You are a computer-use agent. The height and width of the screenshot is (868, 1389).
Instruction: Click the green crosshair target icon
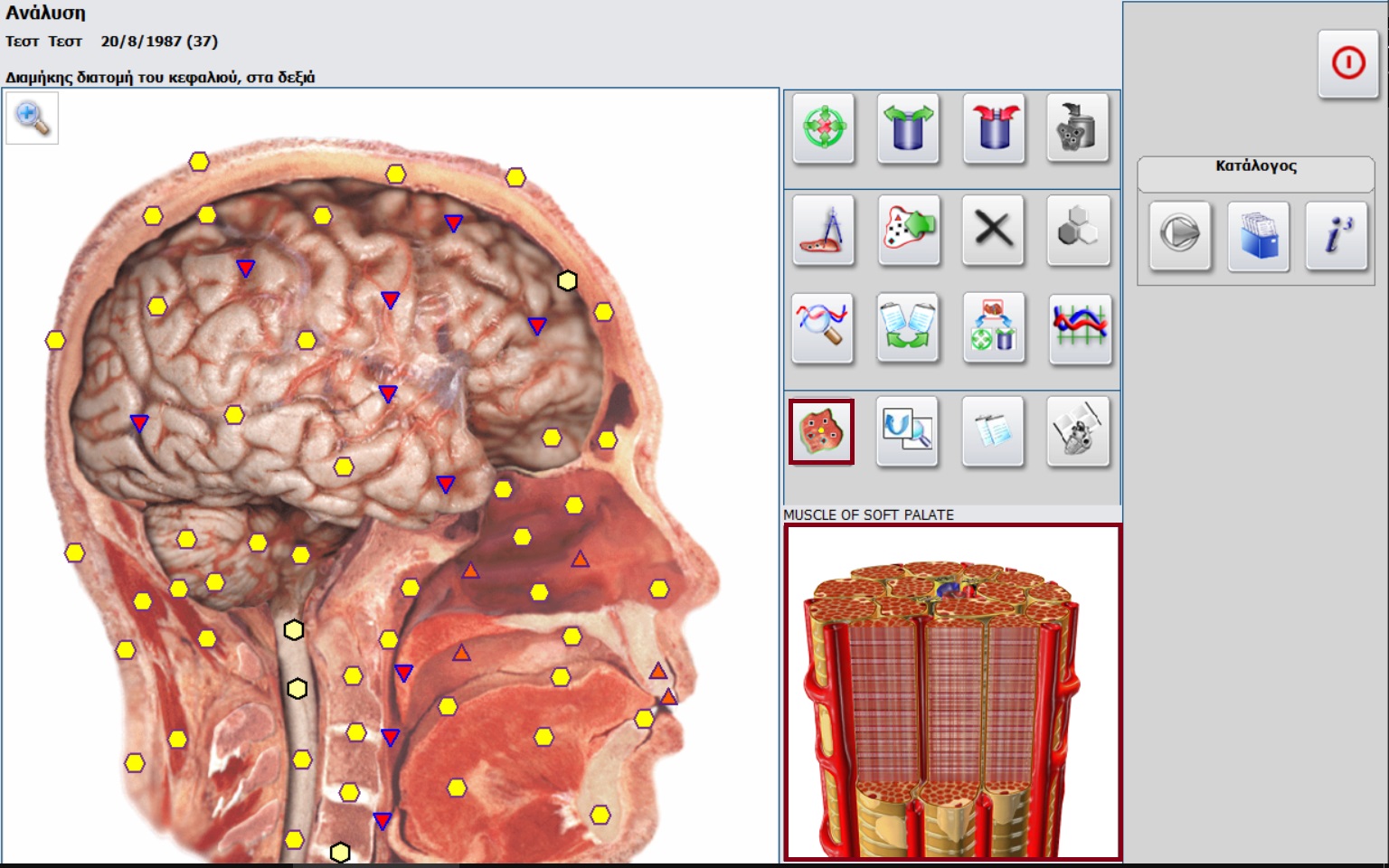coord(824,127)
